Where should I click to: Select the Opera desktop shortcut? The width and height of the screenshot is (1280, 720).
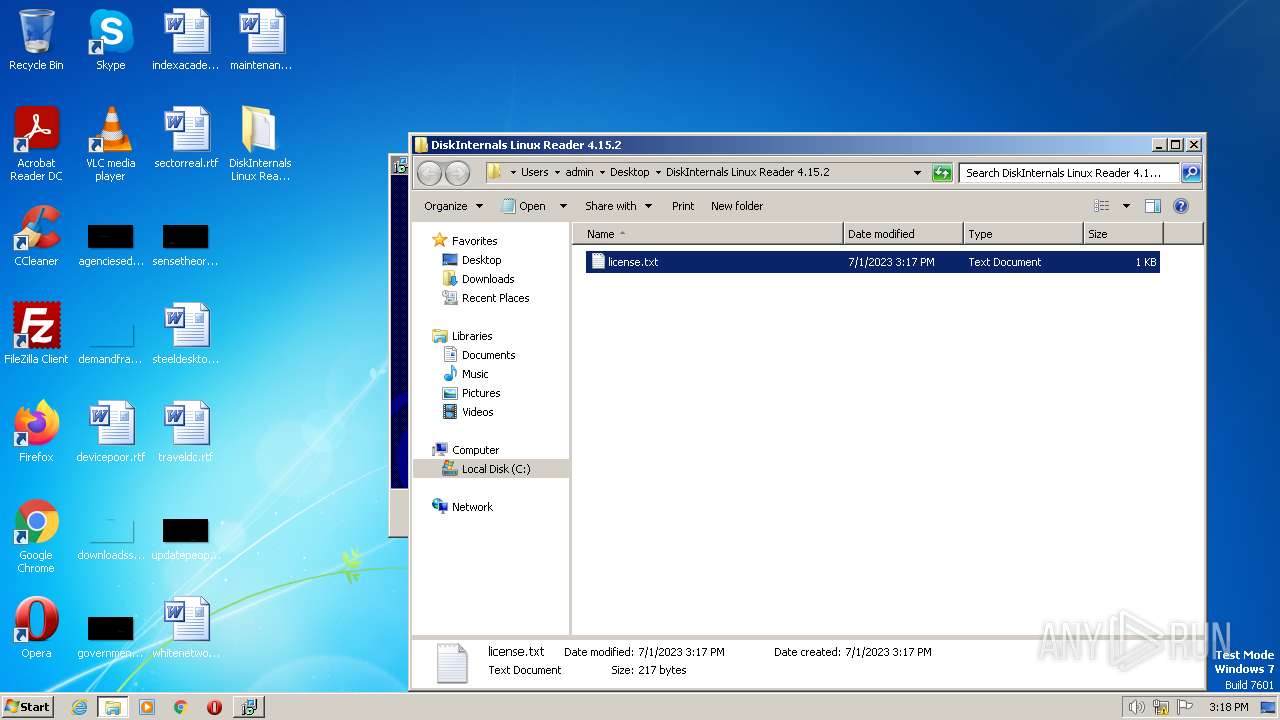pyautogui.click(x=36, y=628)
